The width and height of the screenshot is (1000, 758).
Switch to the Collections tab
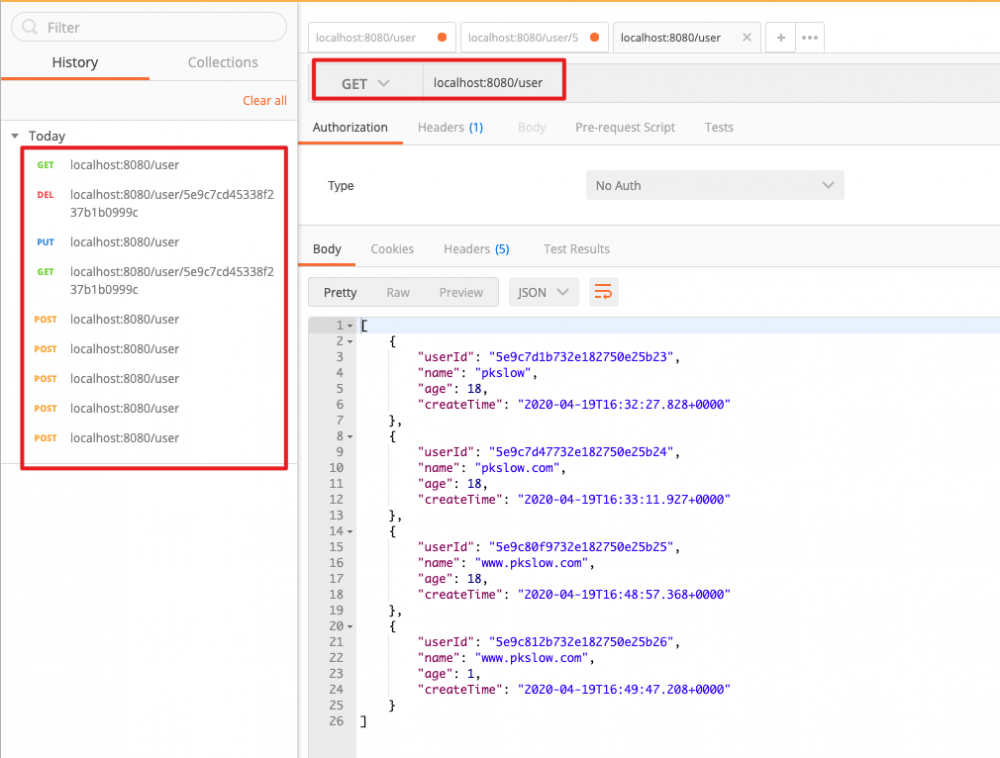coord(222,62)
